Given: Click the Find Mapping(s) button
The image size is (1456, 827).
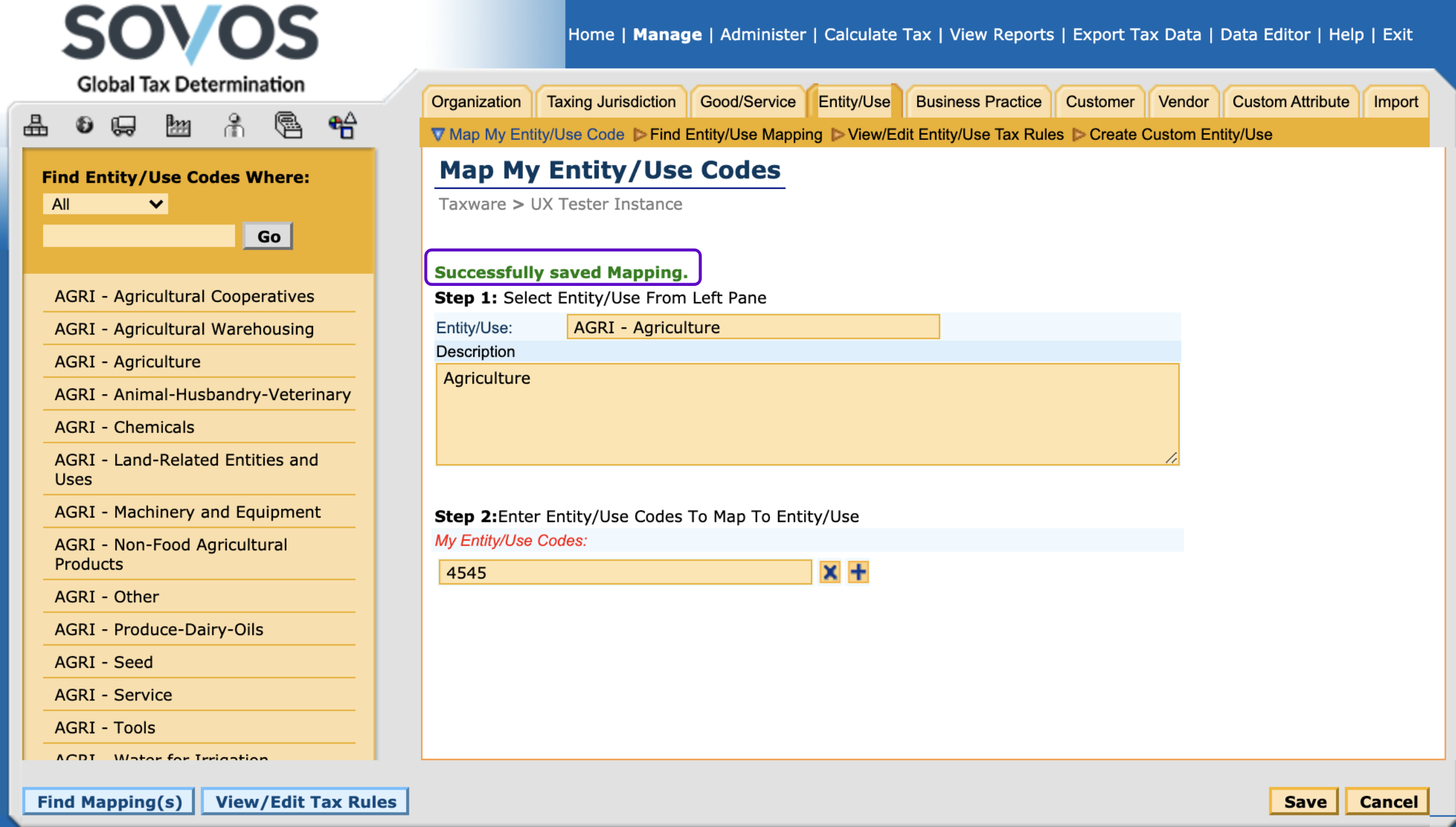Looking at the screenshot, I should [x=110, y=801].
